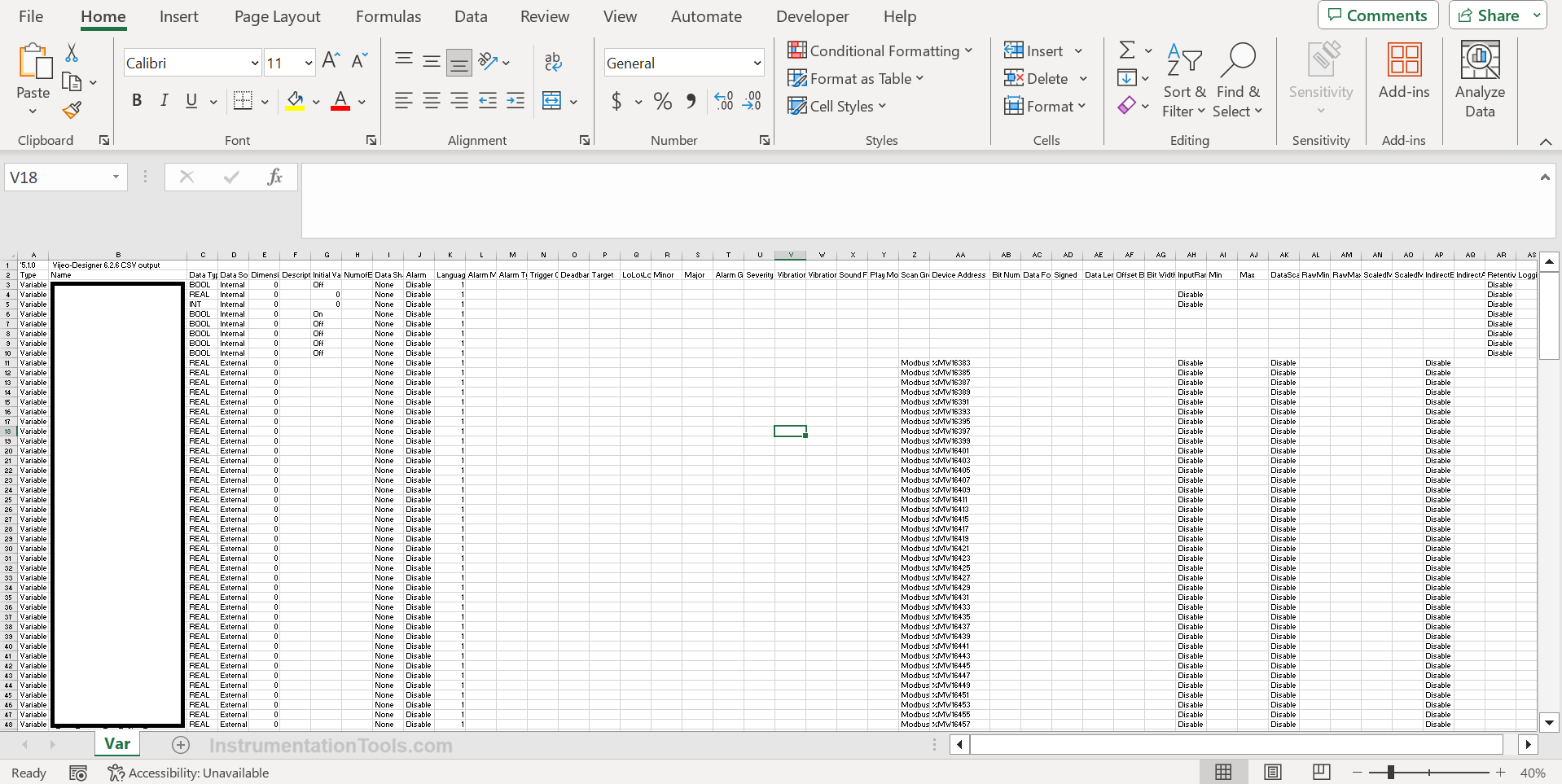The height and width of the screenshot is (784, 1562).
Task: Switch to the Insert tab
Action: coord(179,16)
